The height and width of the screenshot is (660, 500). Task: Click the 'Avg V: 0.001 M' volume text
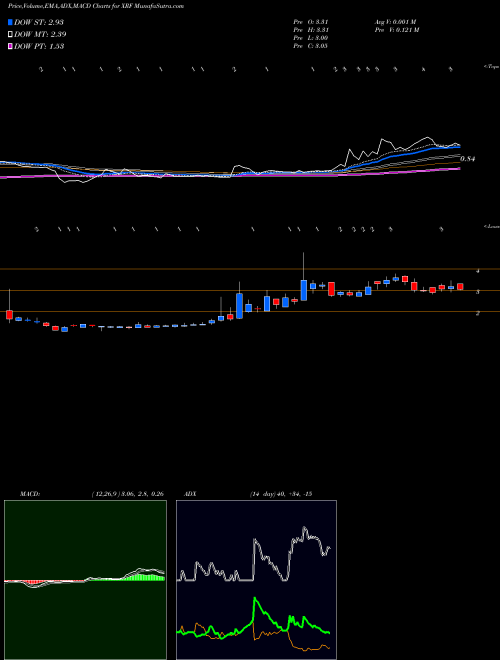click(x=395, y=21)
